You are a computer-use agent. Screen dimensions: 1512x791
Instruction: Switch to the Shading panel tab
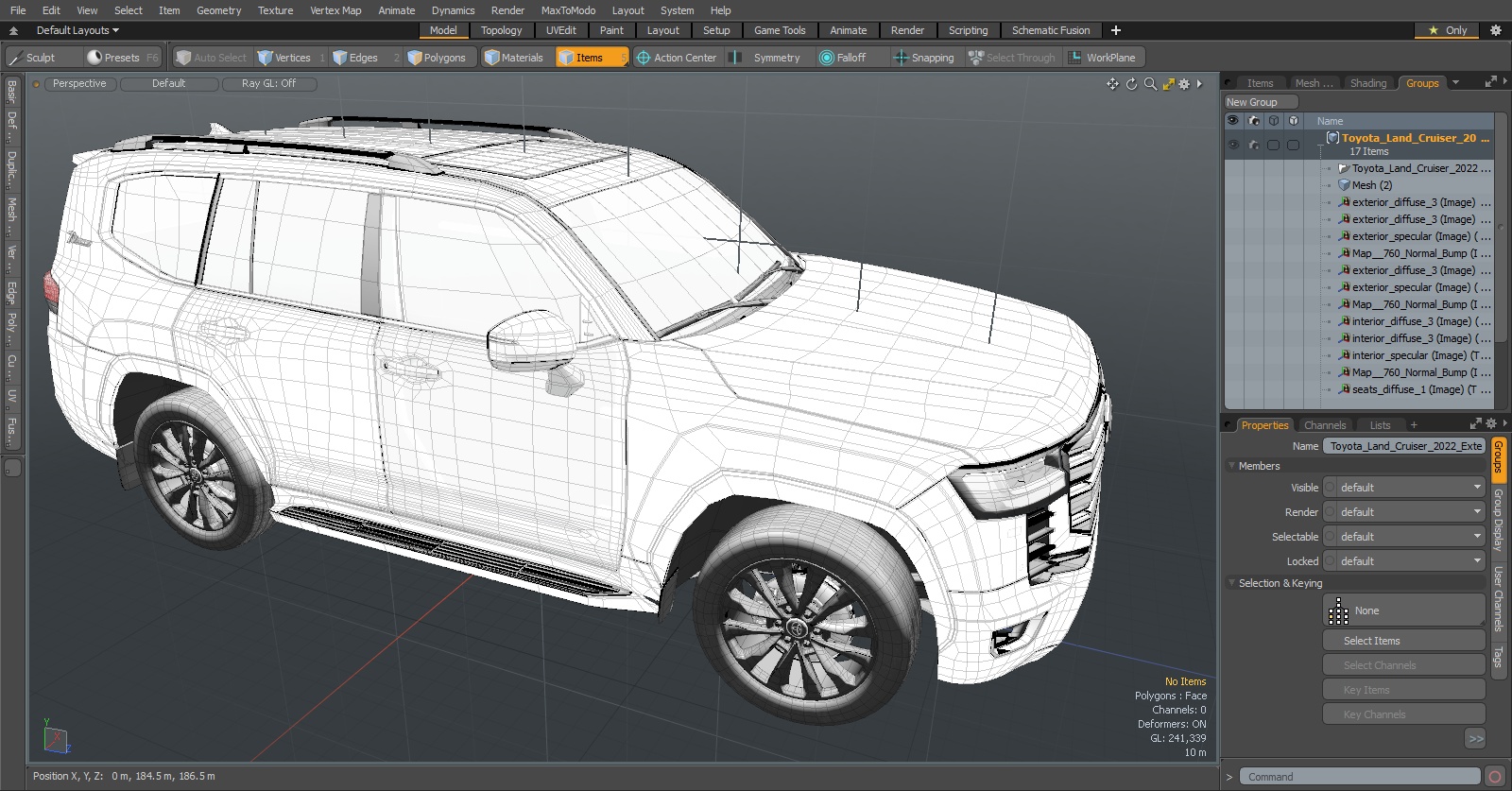pyautogui.click(x=1367, y=83)
